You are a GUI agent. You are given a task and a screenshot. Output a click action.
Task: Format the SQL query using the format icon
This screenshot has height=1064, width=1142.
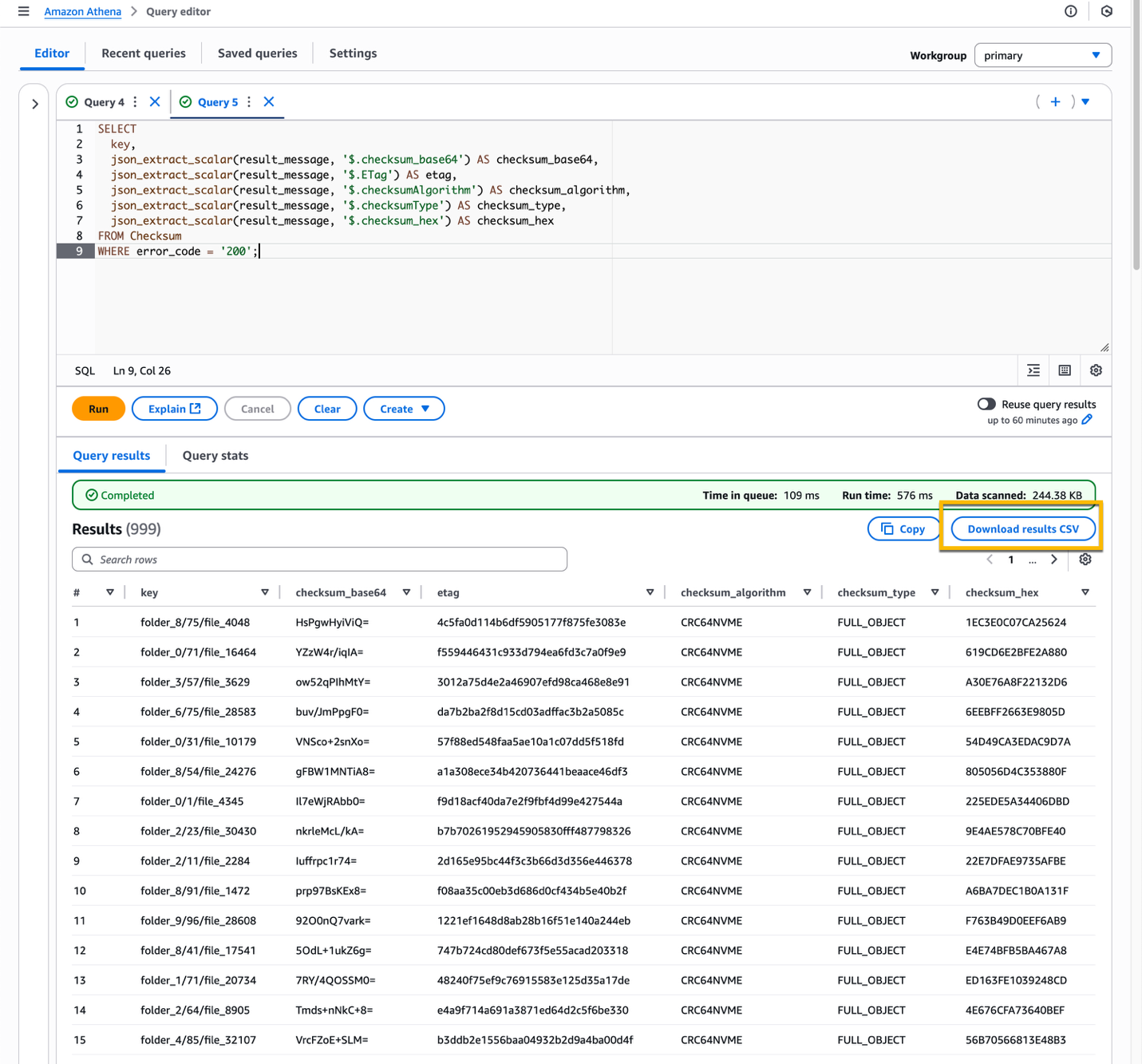pos(1033,370)
